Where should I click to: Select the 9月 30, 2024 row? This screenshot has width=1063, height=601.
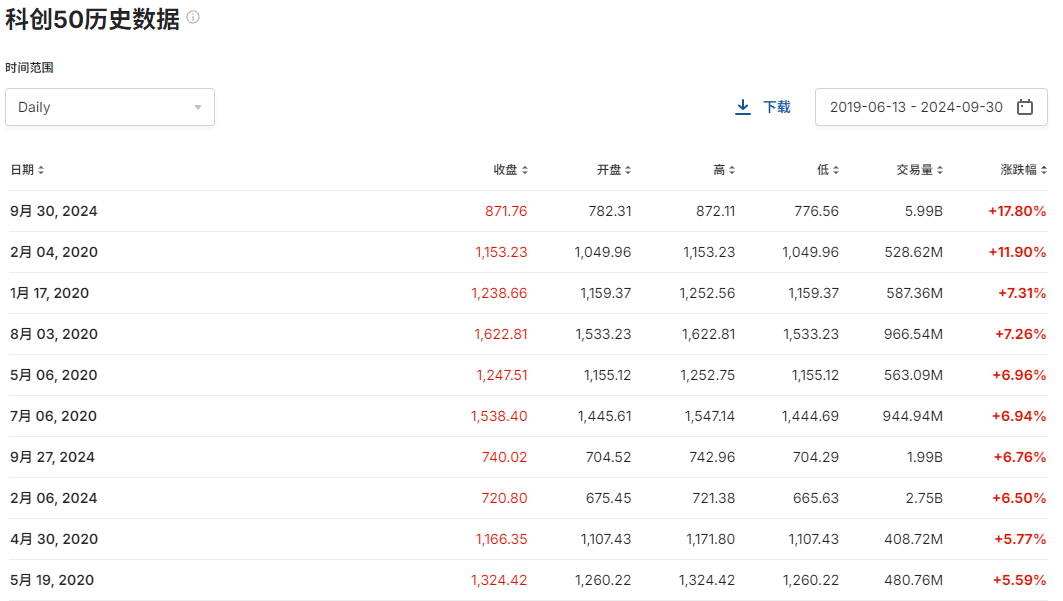(x=54, y=211)
